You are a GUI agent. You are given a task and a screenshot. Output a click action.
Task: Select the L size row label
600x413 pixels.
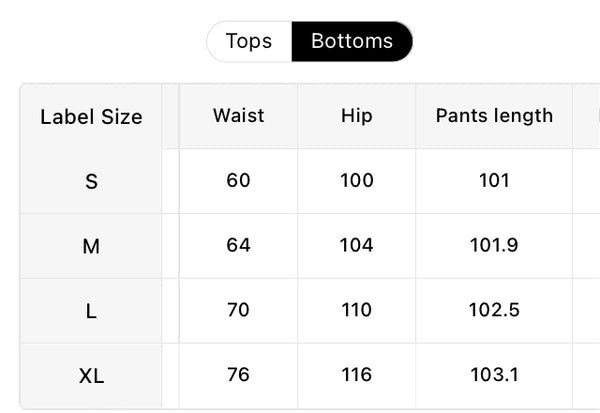91,311
